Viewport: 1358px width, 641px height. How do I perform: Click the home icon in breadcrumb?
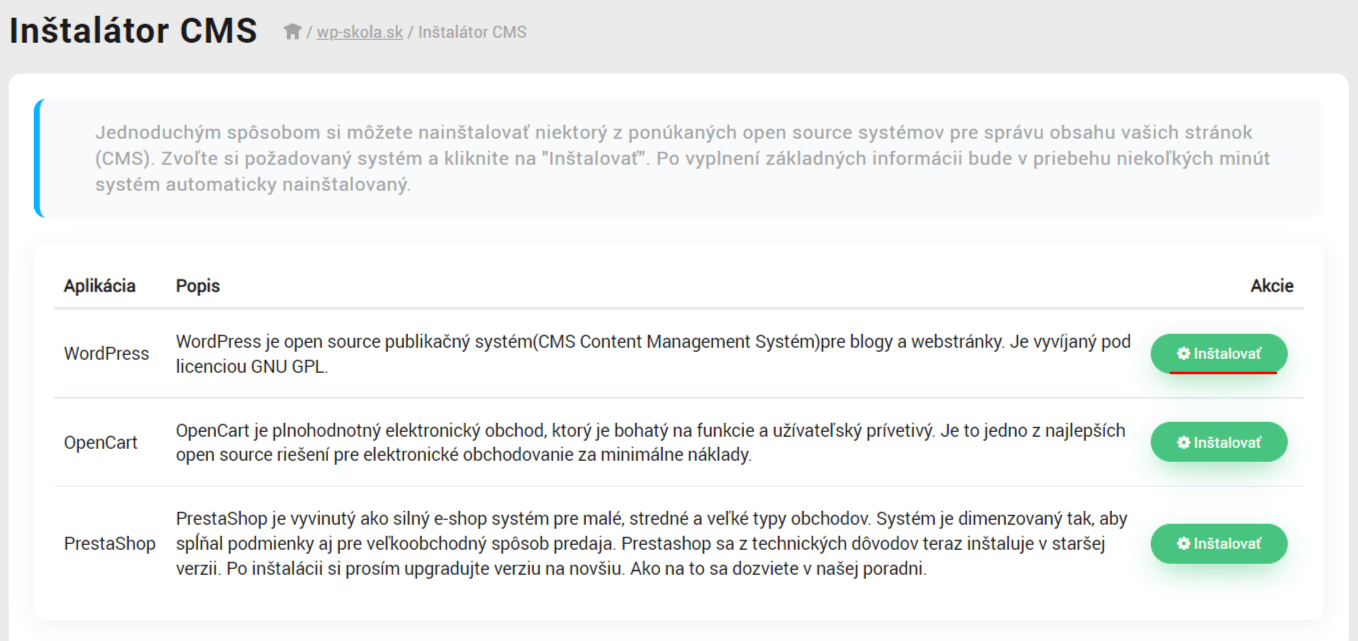click(x=292, y=32)
